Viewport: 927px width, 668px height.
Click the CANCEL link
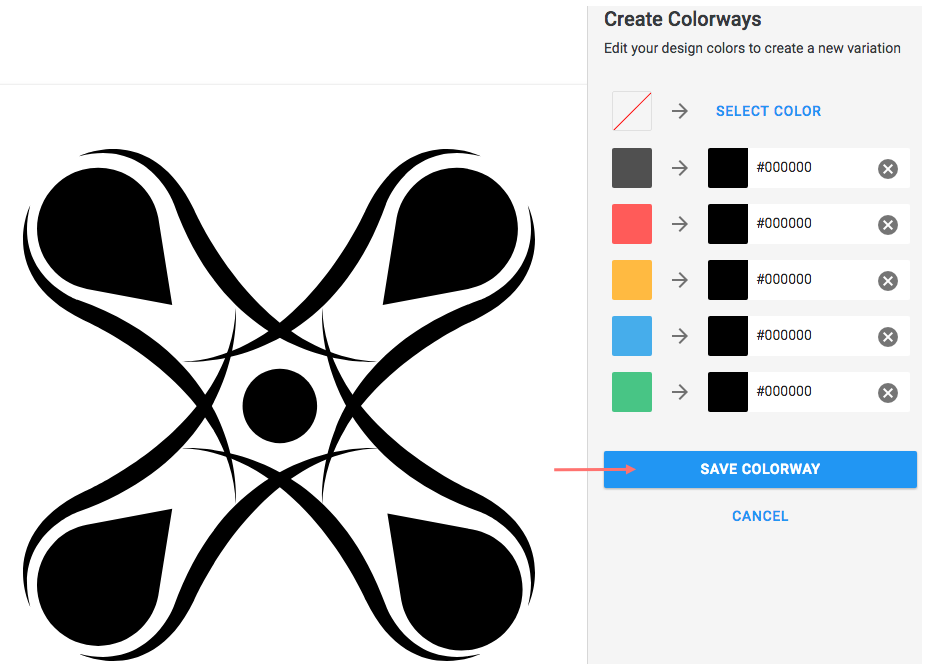(760, 516)
